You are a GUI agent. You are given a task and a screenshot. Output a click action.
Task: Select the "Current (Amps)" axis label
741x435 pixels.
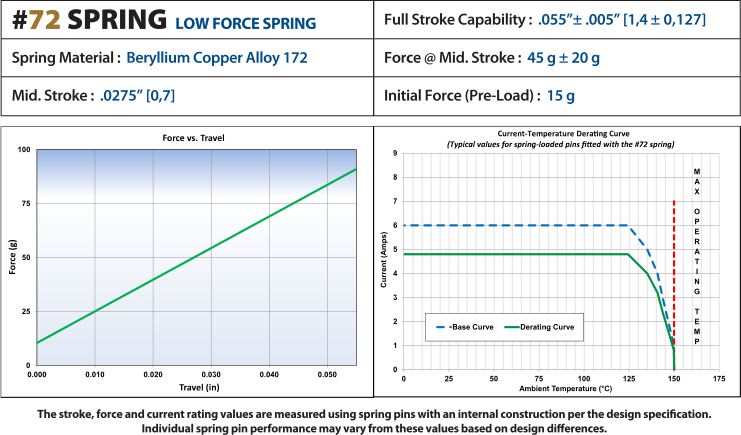point(384,262)
